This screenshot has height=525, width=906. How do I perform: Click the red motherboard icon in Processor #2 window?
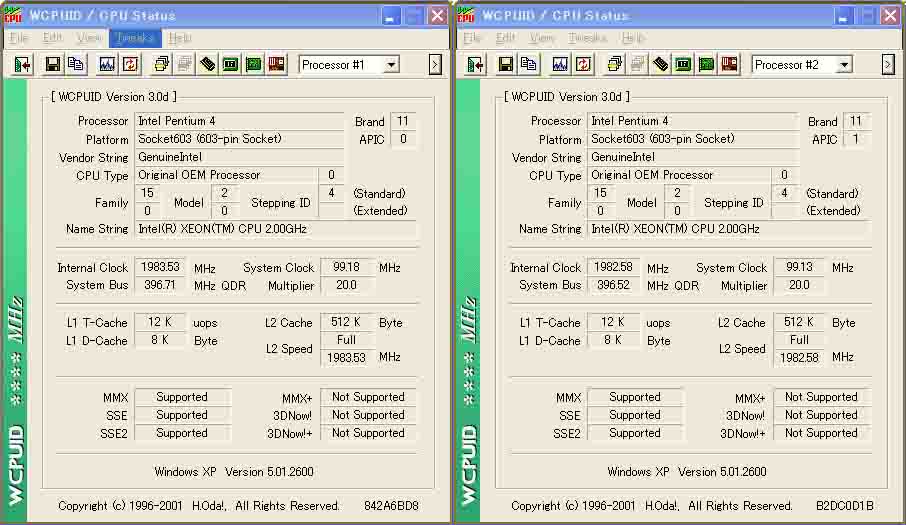point(730,64)
